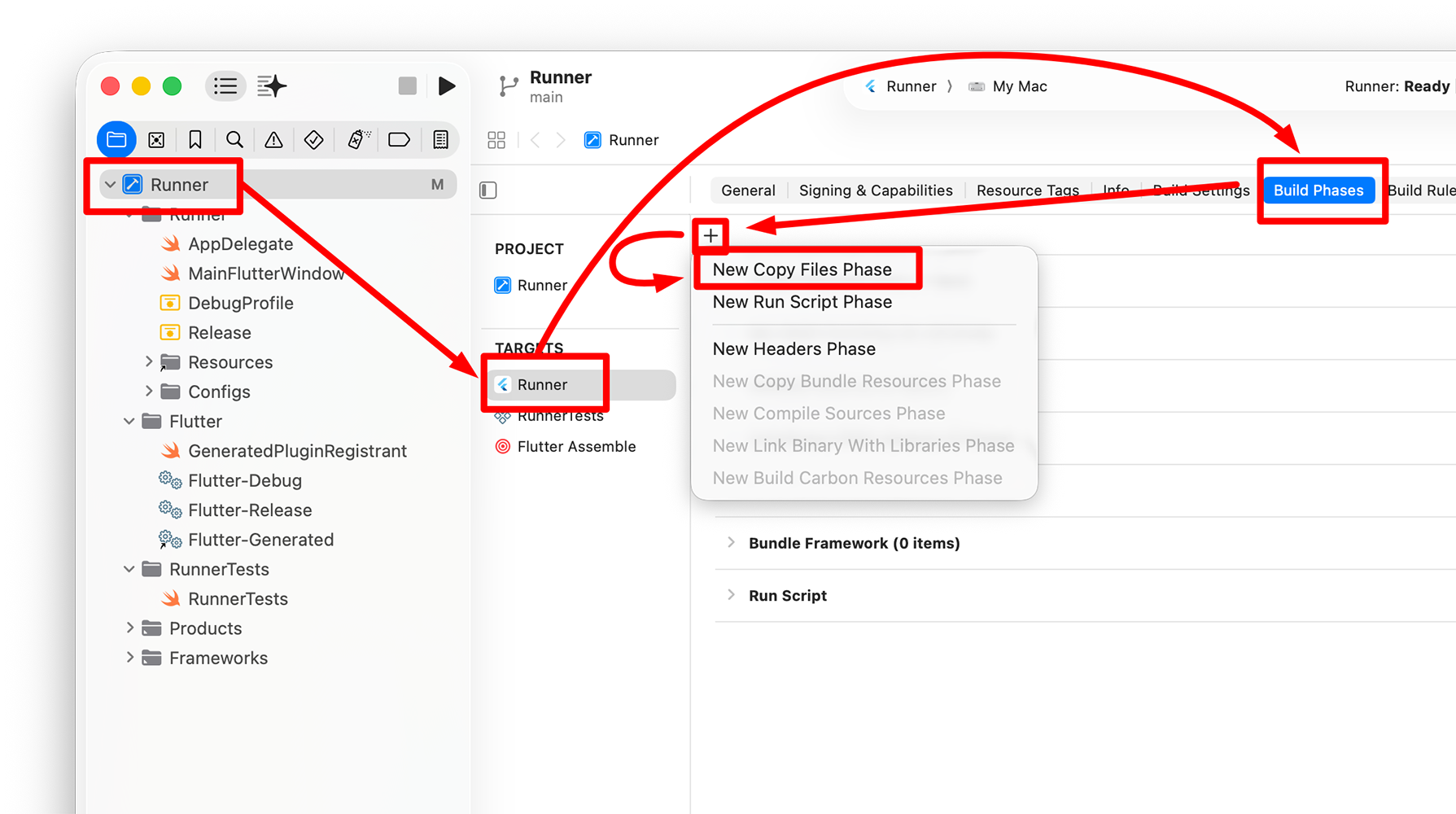Screen dimensions: 1456x814
Task: Click the coding assistant sparkle icon
Action: (x=272, y=86)
